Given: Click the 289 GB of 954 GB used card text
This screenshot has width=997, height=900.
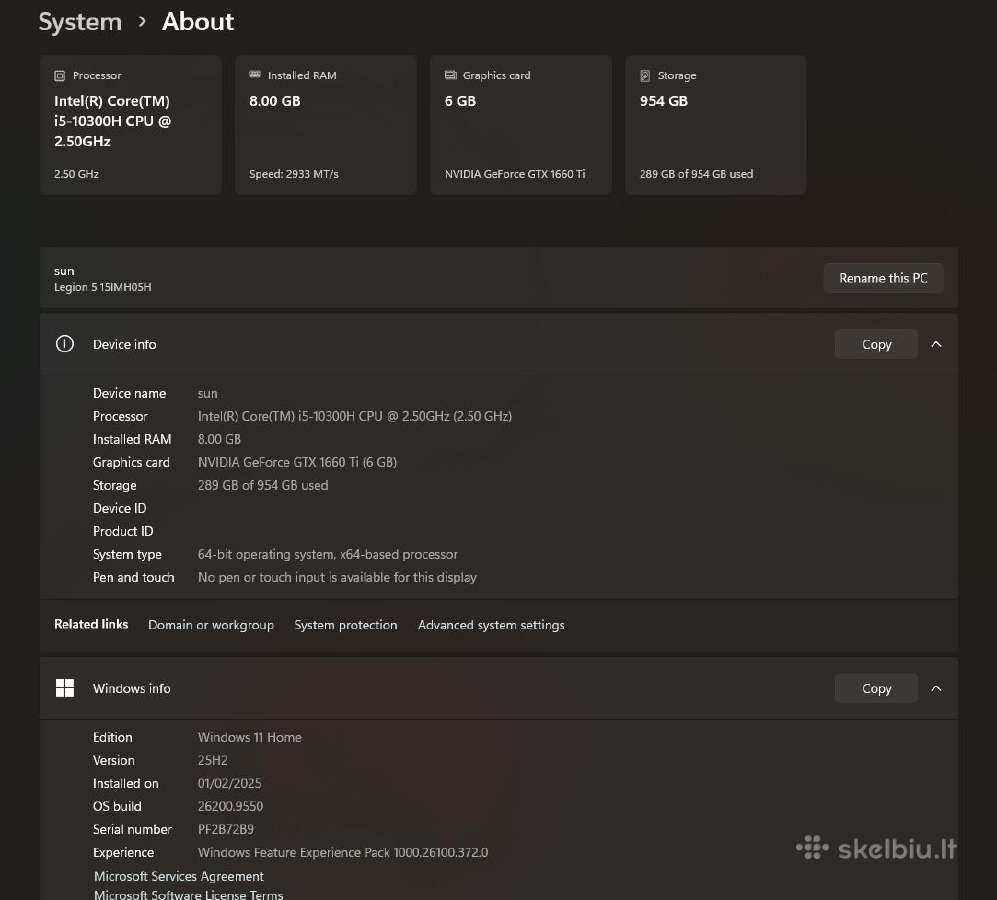Looking at the screenshot, I should [696, 174].
